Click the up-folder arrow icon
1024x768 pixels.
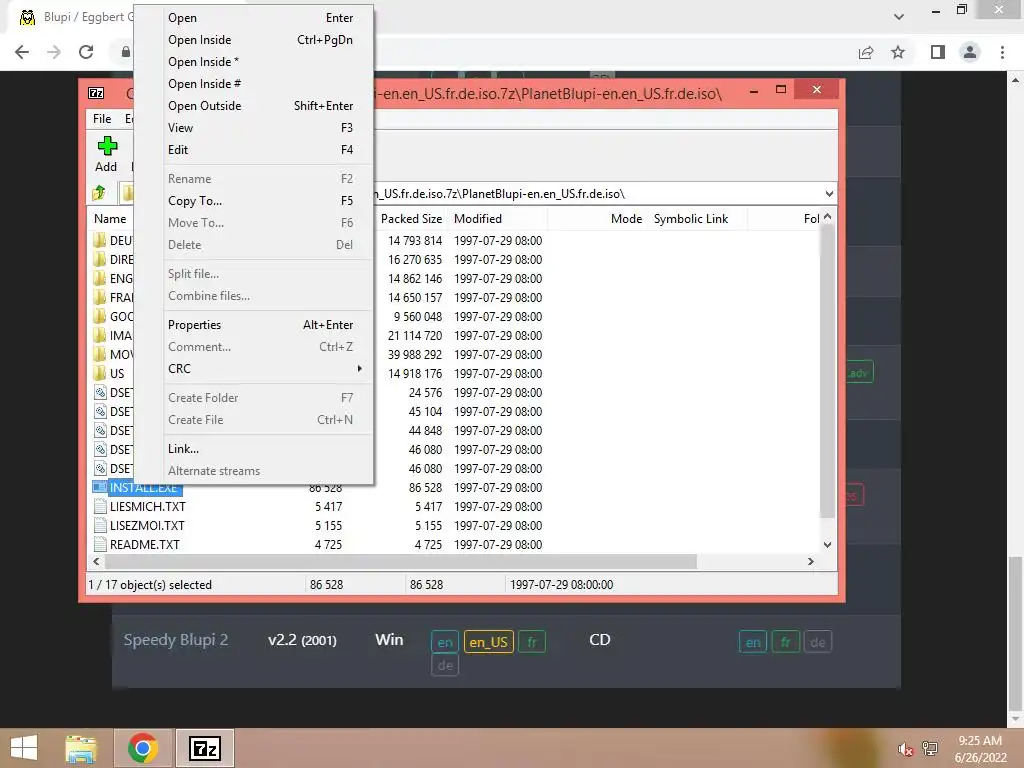(x=99, y=193)
